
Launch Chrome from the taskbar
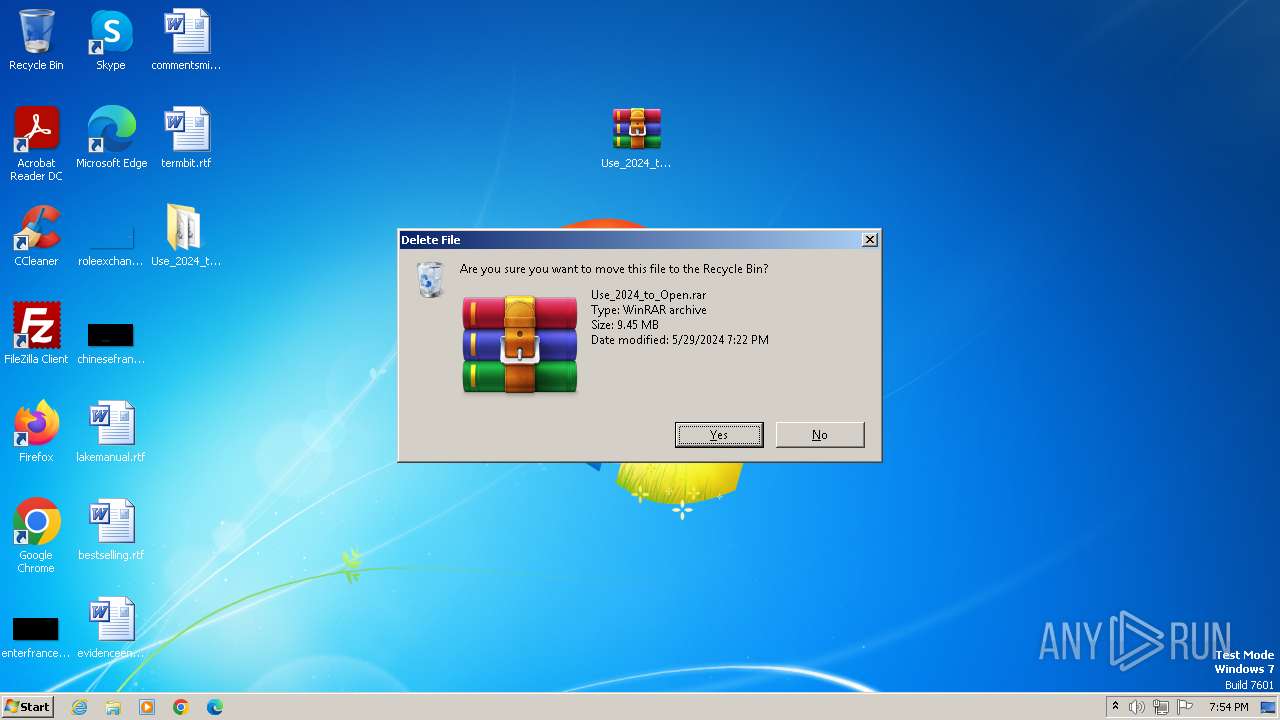(181, 707)
